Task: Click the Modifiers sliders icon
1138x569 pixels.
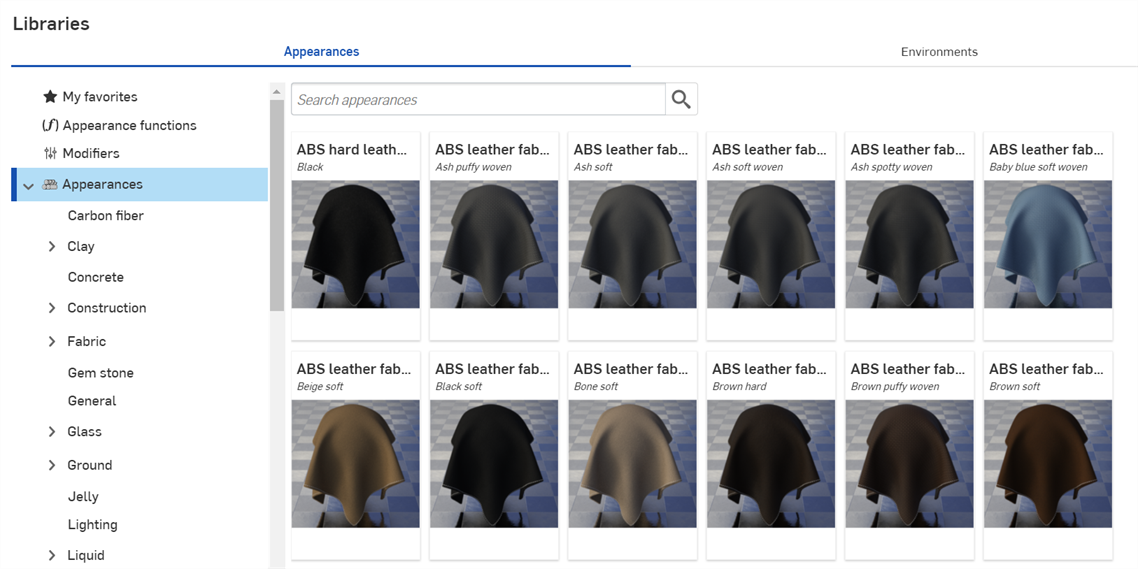Action: click(x=50, y=153)
